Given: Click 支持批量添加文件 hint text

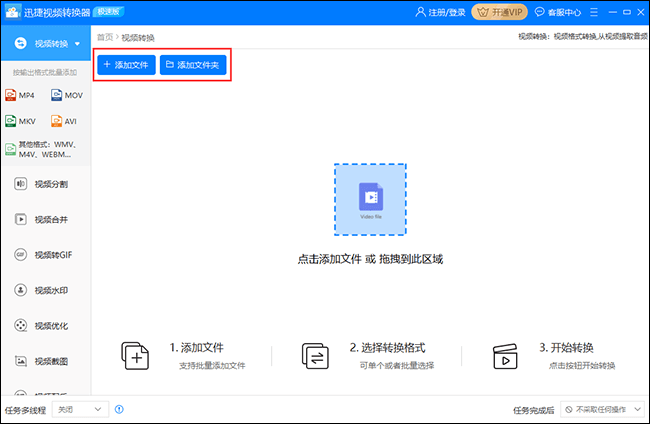Looking at the screenshot, I should click(x=212, y=366).
